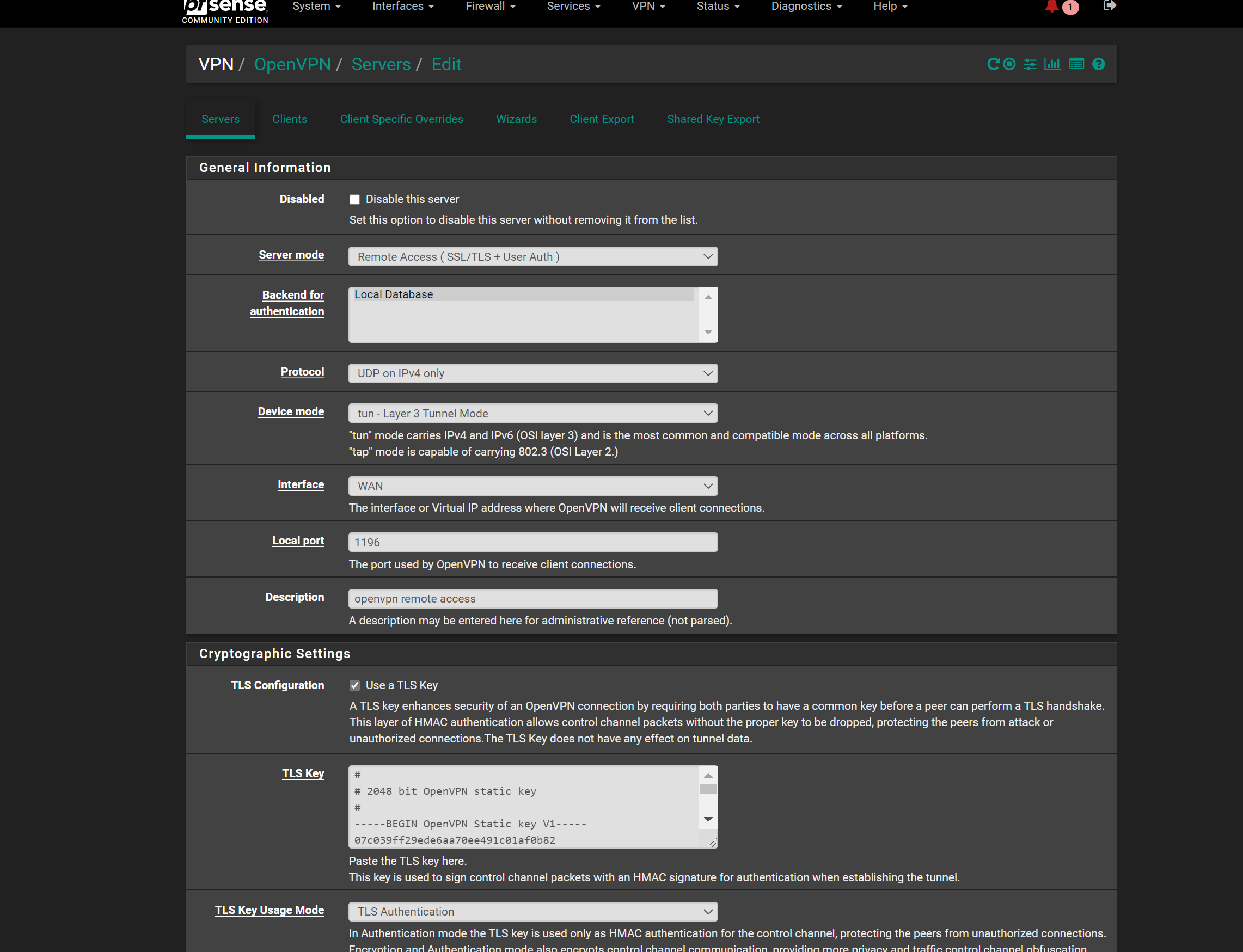Select the Servers tab
This screenshot has height=952, width=1243.
221,120
